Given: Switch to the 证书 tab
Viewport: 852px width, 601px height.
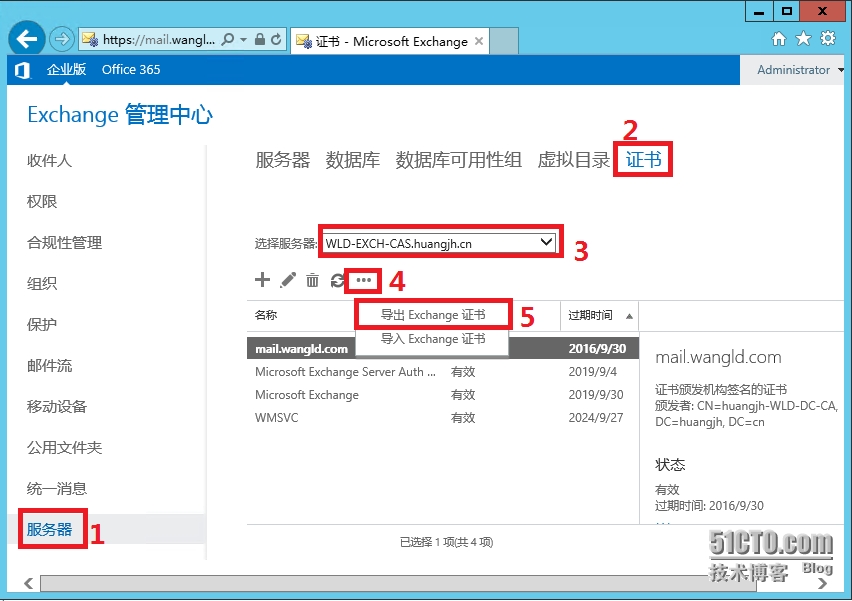Looking at the screenshot, I should point(643,159).
